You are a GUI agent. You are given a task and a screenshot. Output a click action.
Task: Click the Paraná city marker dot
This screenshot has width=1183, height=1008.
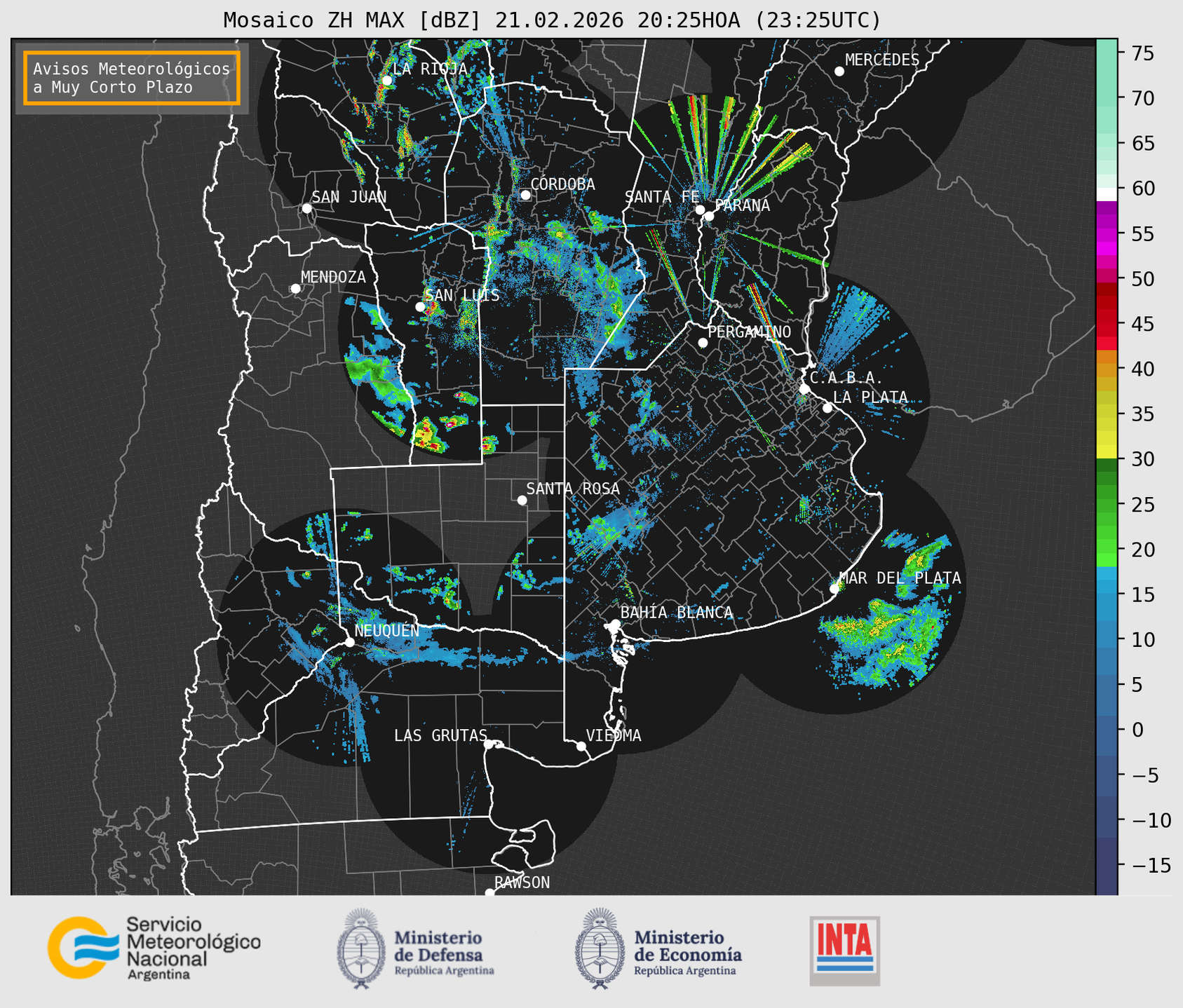pyautogui.click(x=709, y=216)
